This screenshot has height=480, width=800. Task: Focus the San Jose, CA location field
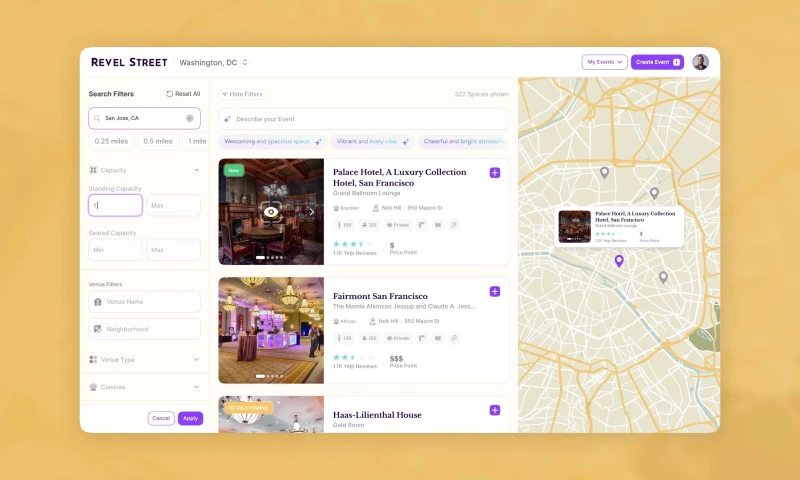(144, 118)
